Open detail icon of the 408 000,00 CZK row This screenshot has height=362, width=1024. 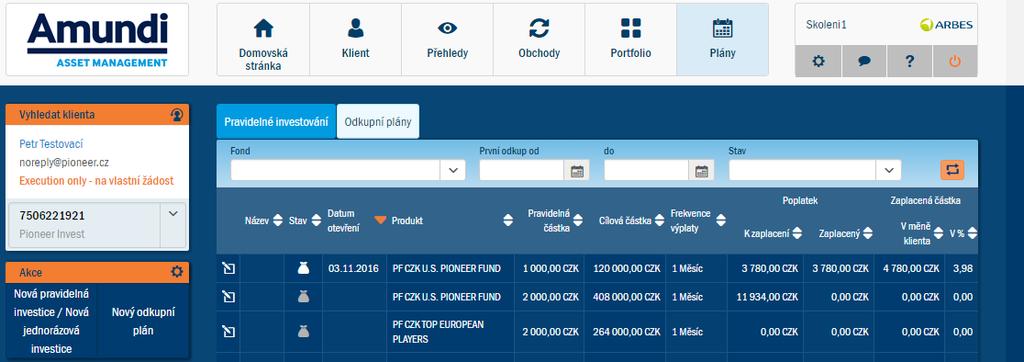[228, 297]
